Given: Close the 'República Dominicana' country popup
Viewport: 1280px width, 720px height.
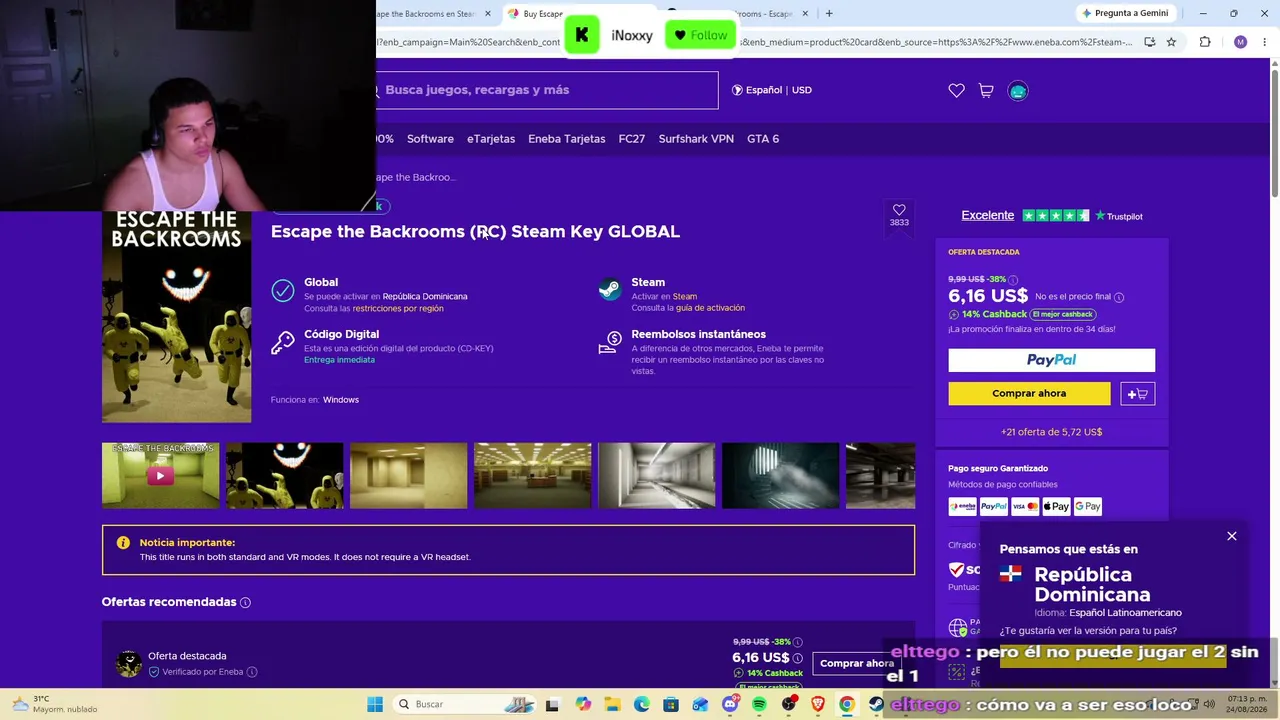Looking at the screenshot, I should pos(1232,536).
